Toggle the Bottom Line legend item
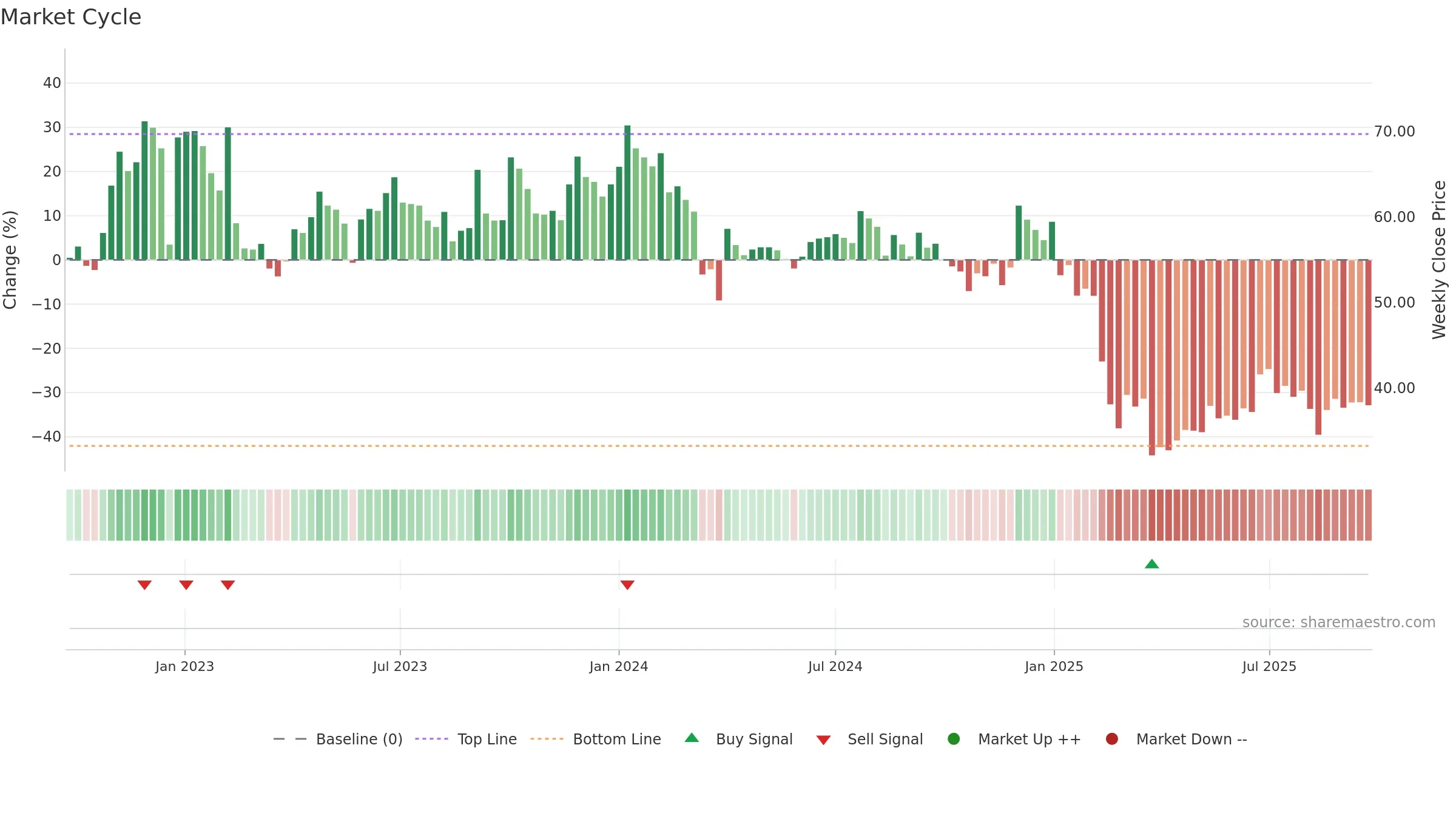1456x819 pixels. 596,739
